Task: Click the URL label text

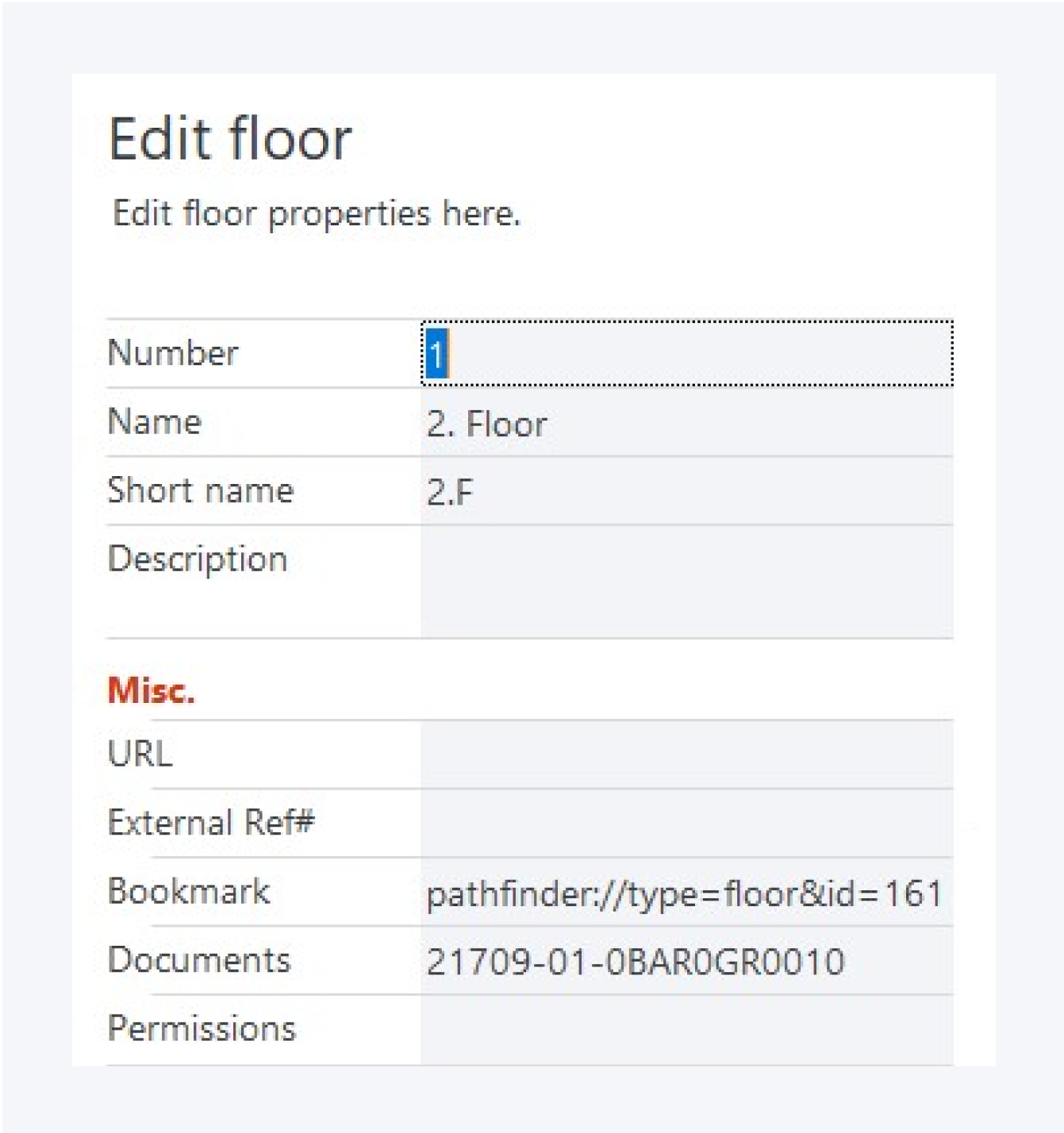Action: 140,754
